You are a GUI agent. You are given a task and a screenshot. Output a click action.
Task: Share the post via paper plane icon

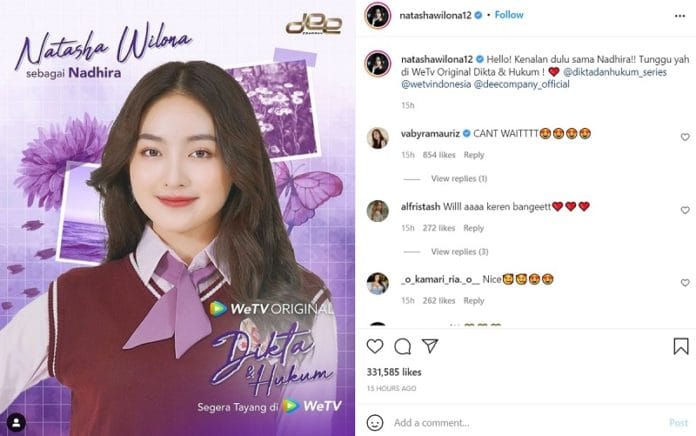point(430,346)
